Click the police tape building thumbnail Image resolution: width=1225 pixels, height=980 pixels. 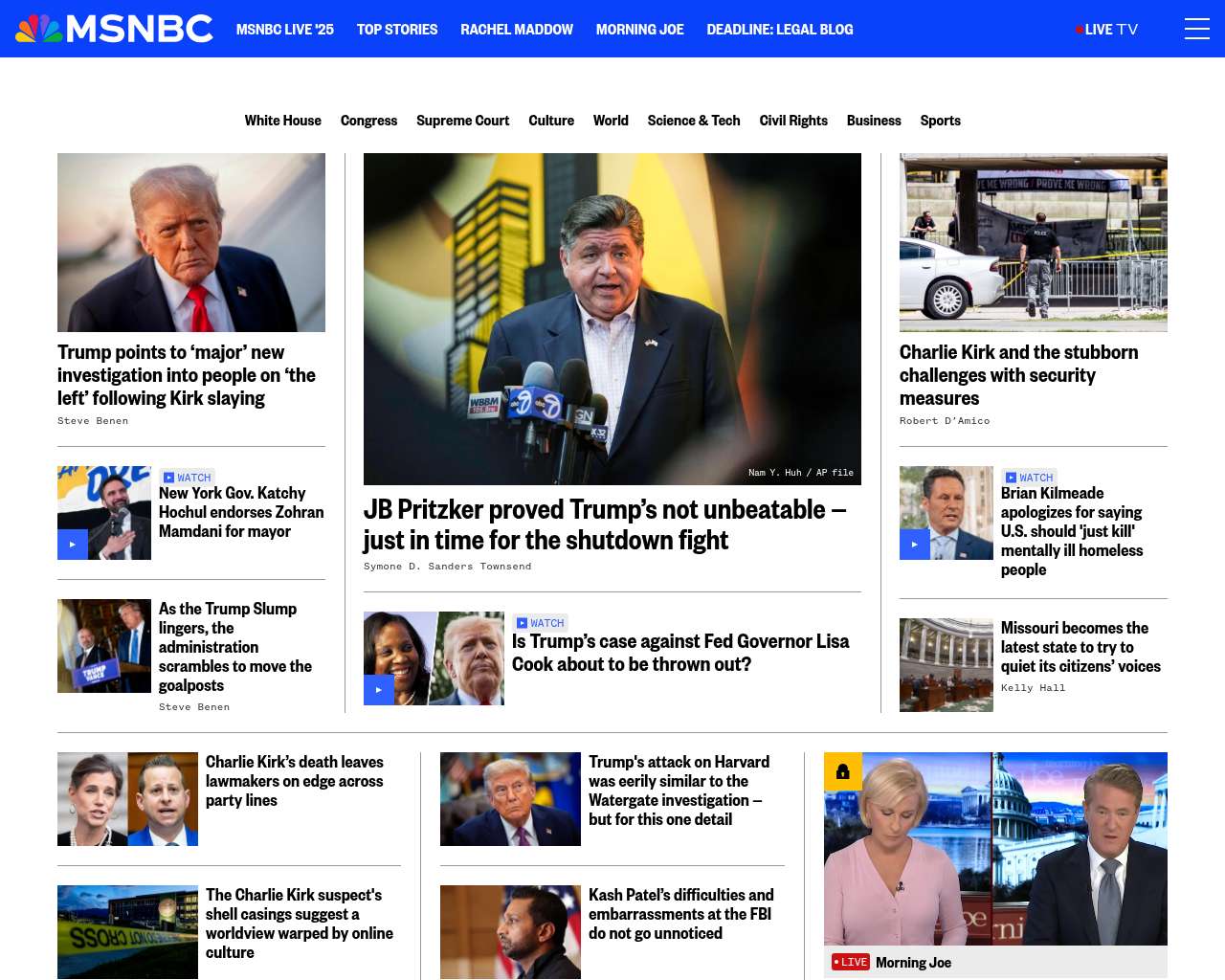tap(127, 932)
